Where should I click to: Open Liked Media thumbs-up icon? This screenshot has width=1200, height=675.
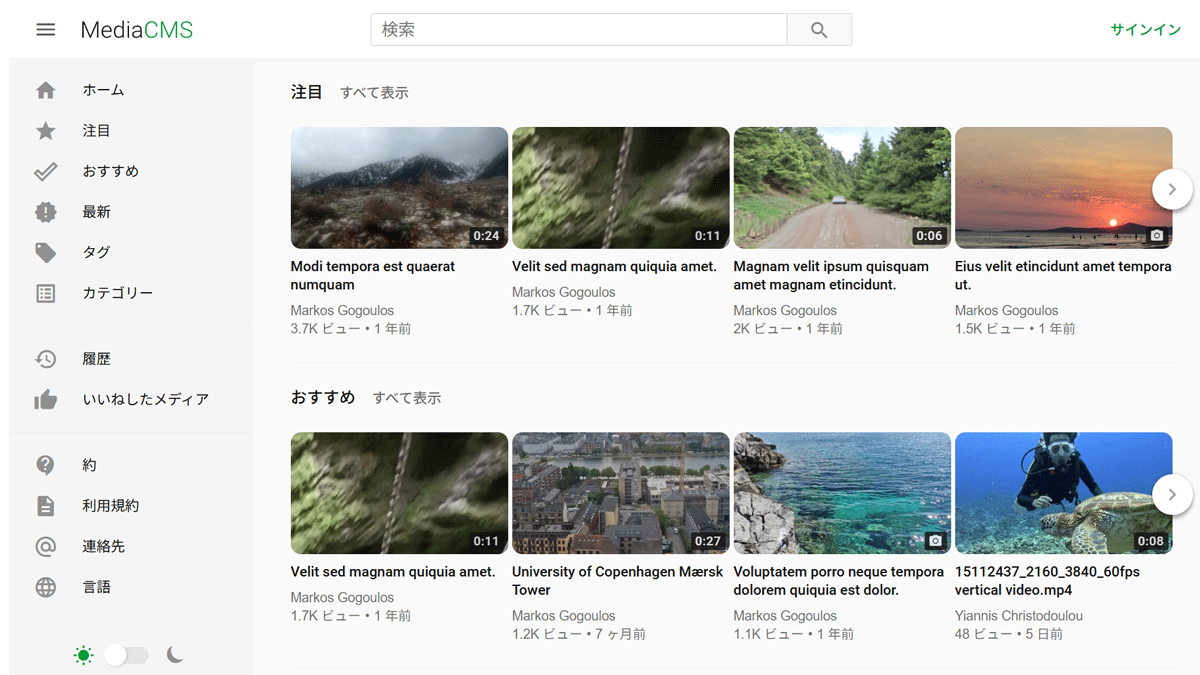(x=46, y=400)
